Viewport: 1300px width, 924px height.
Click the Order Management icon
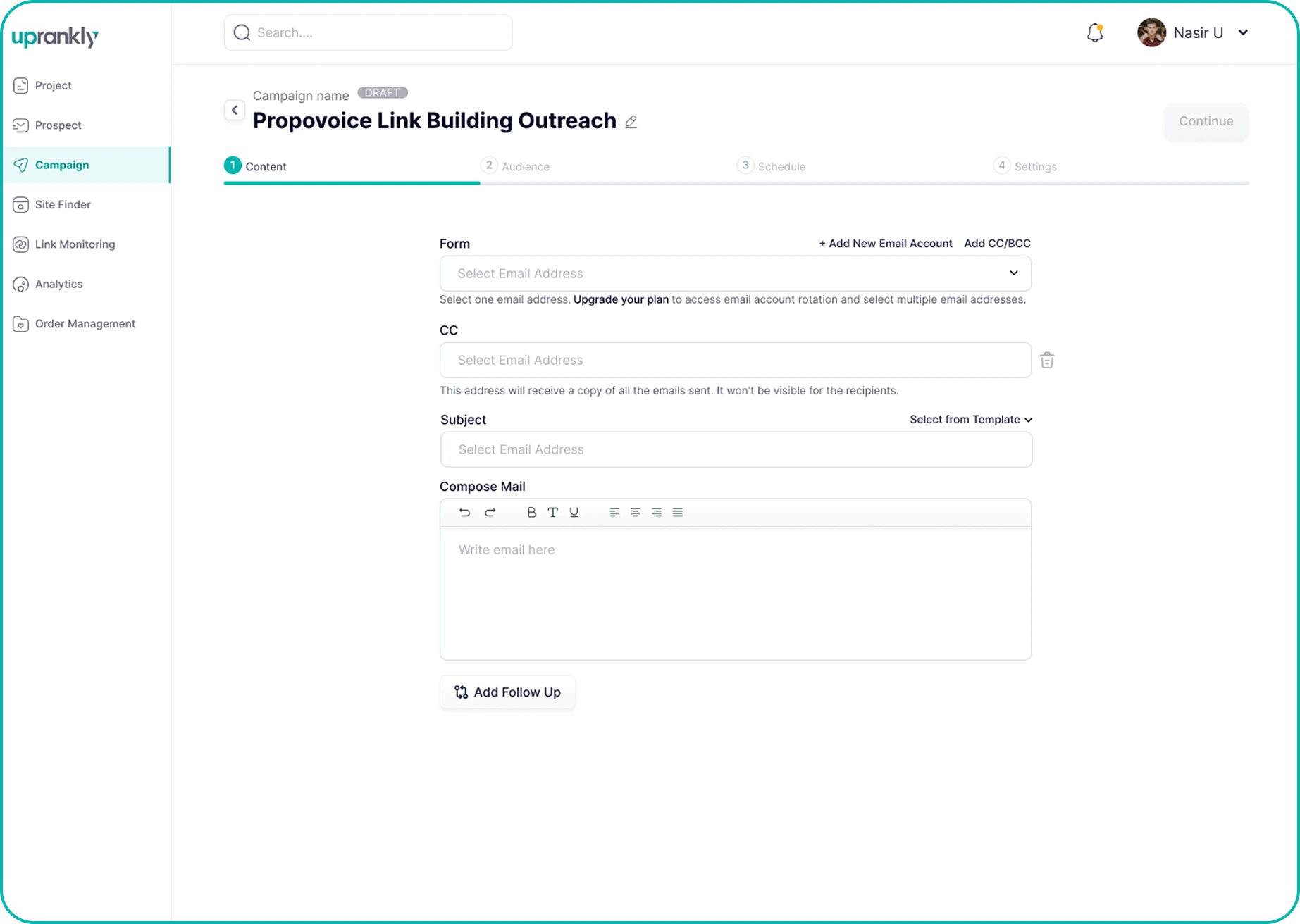tap(20, 324)
